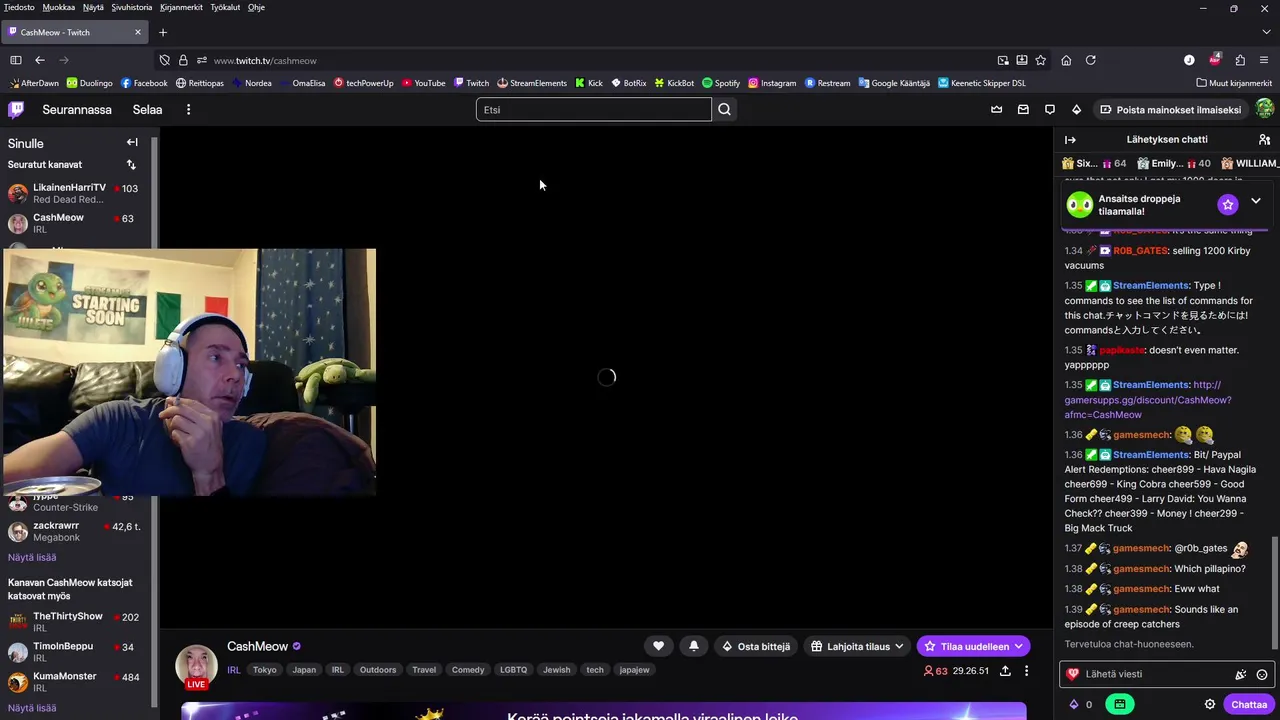
Task: Send message with Chattaa button
Action: click(x=1249, y=704)
